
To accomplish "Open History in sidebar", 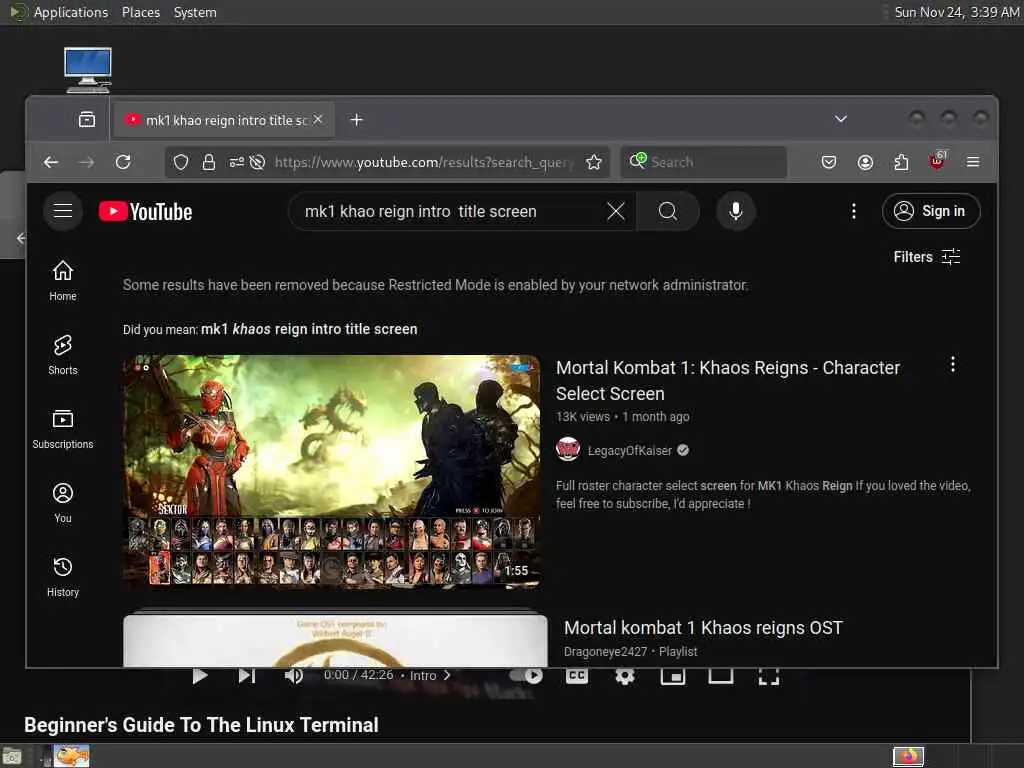I will [63, 576].
